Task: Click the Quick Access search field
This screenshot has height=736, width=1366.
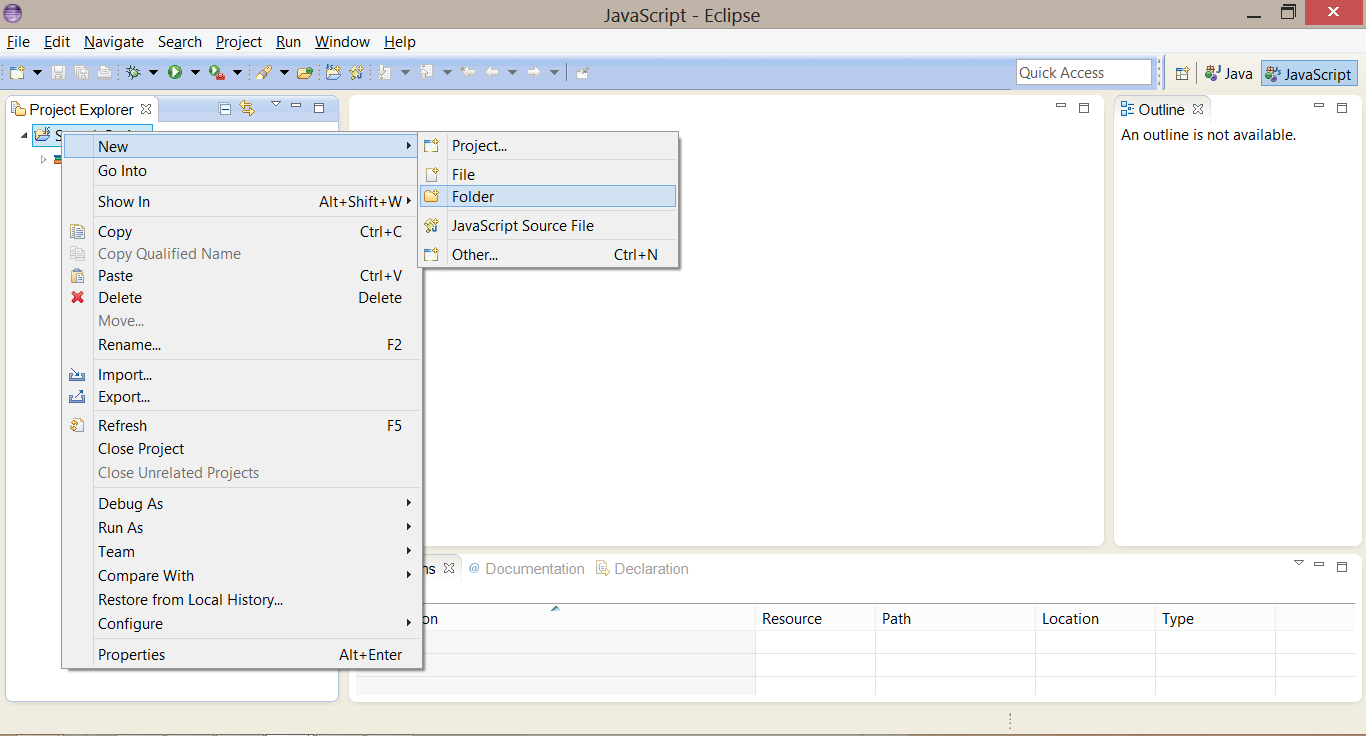Action: coord(1083,71)
